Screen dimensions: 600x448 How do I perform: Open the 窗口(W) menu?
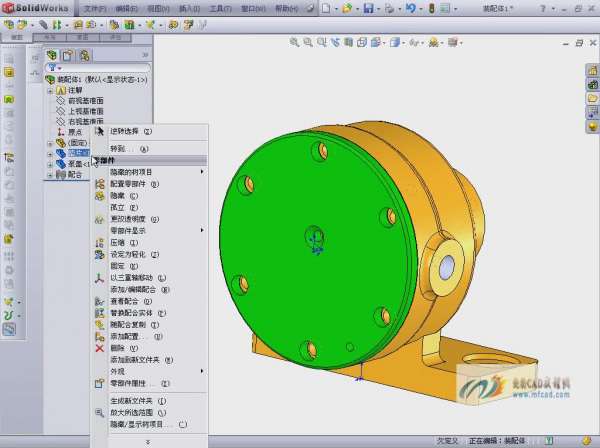[x=253, y=8]
